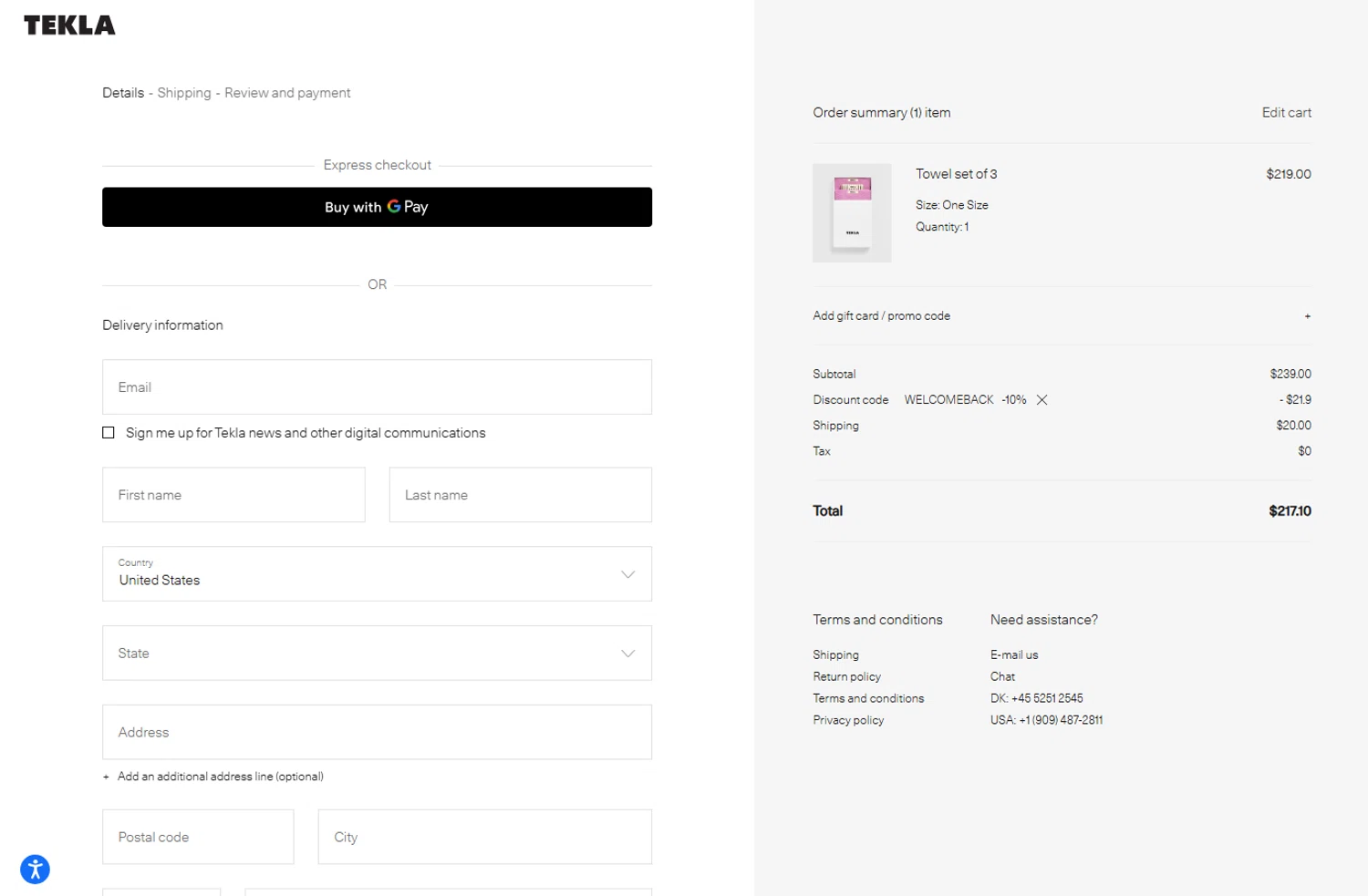The image size is (1368, 896).
Task: Click the Shipping cost $20.00
Action: coord(1293,426)
